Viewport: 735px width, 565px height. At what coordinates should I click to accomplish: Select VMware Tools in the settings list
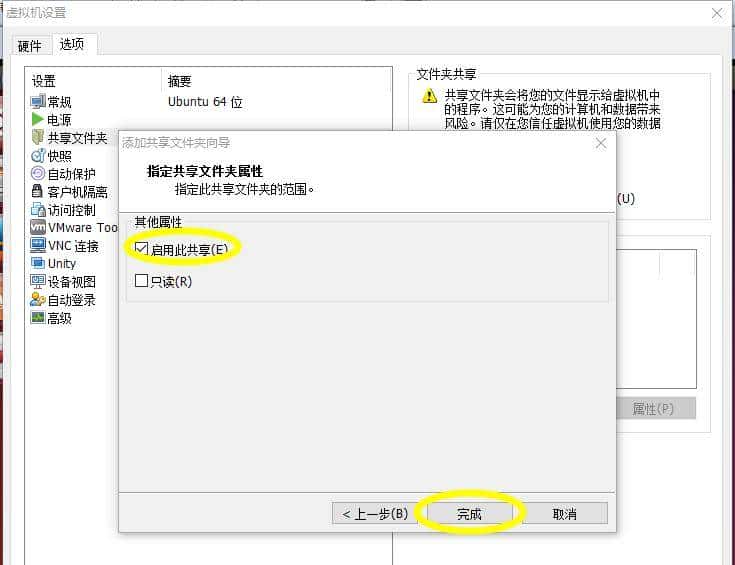coord(83,227)
